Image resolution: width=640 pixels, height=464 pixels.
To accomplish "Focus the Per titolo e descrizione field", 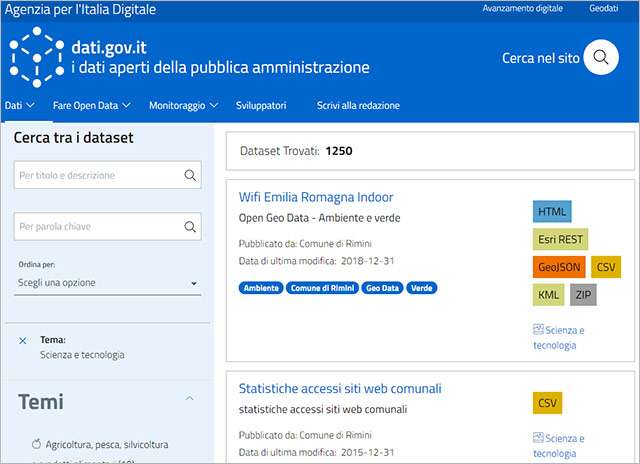I will (x=107, y=175).
